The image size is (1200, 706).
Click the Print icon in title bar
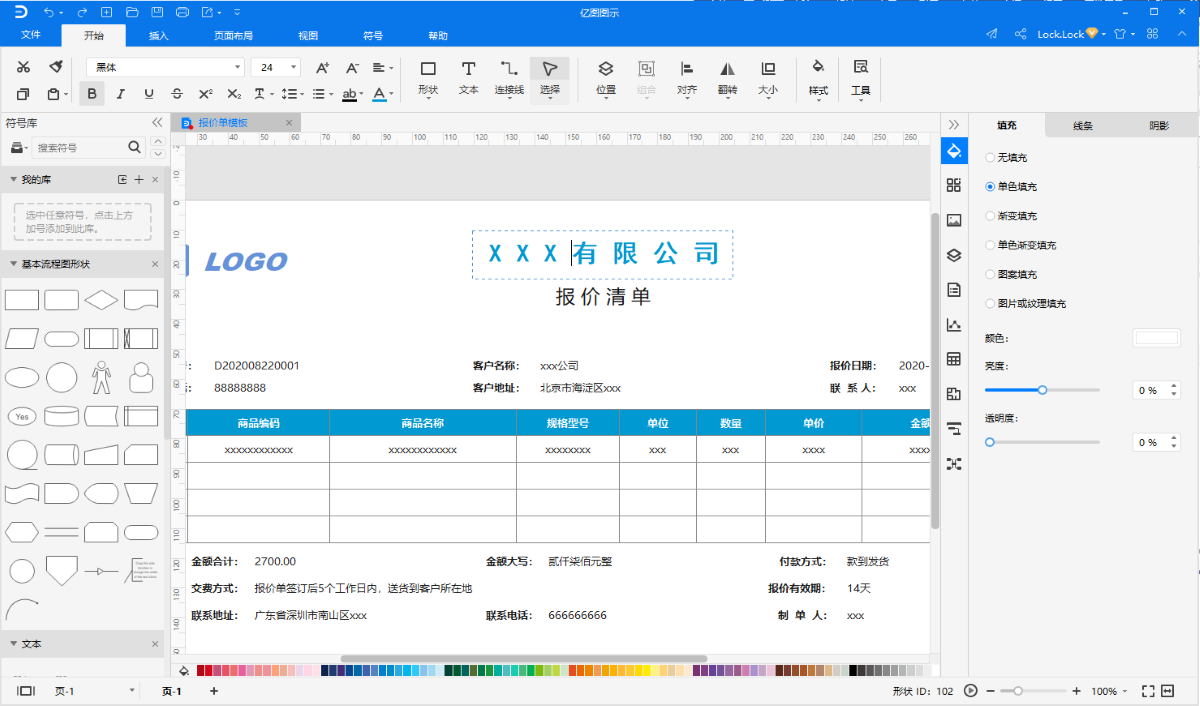182,12
